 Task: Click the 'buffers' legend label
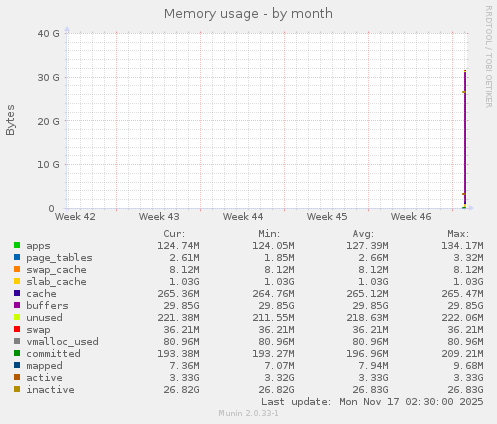coord(47,306)
